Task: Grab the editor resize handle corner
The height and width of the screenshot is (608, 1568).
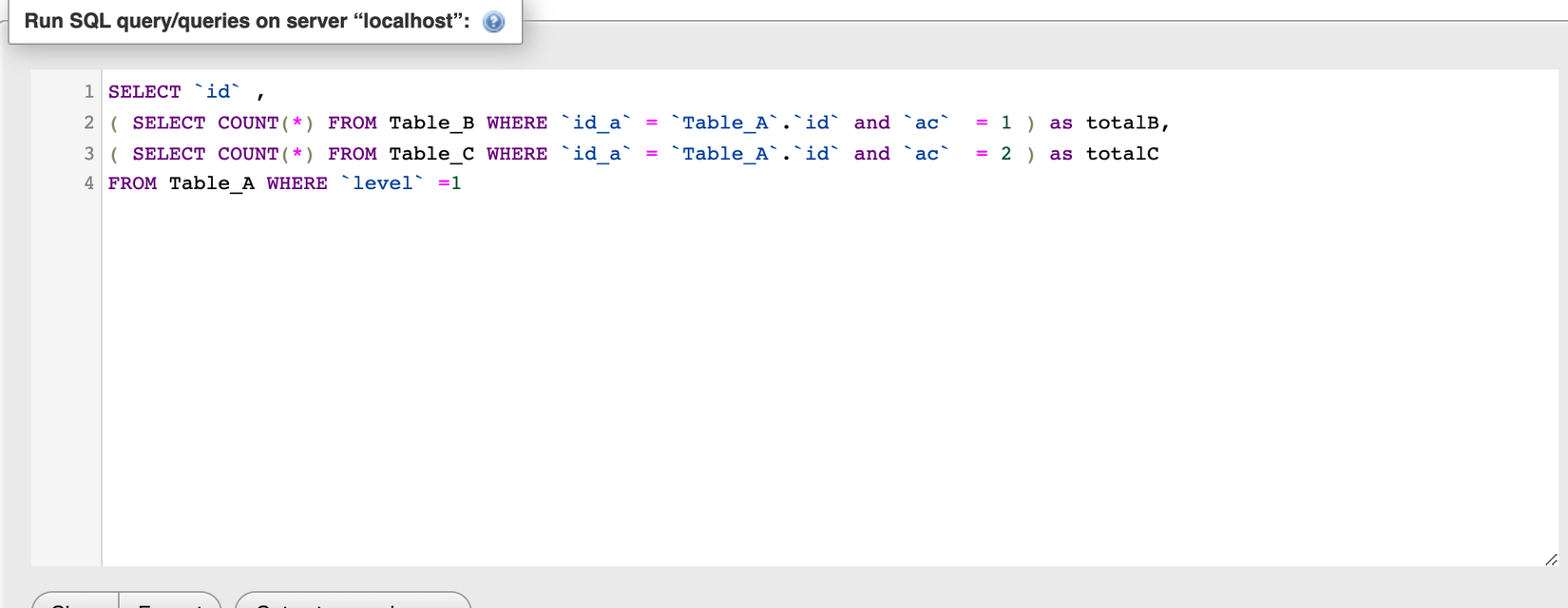Action: tap(1551, 560)
